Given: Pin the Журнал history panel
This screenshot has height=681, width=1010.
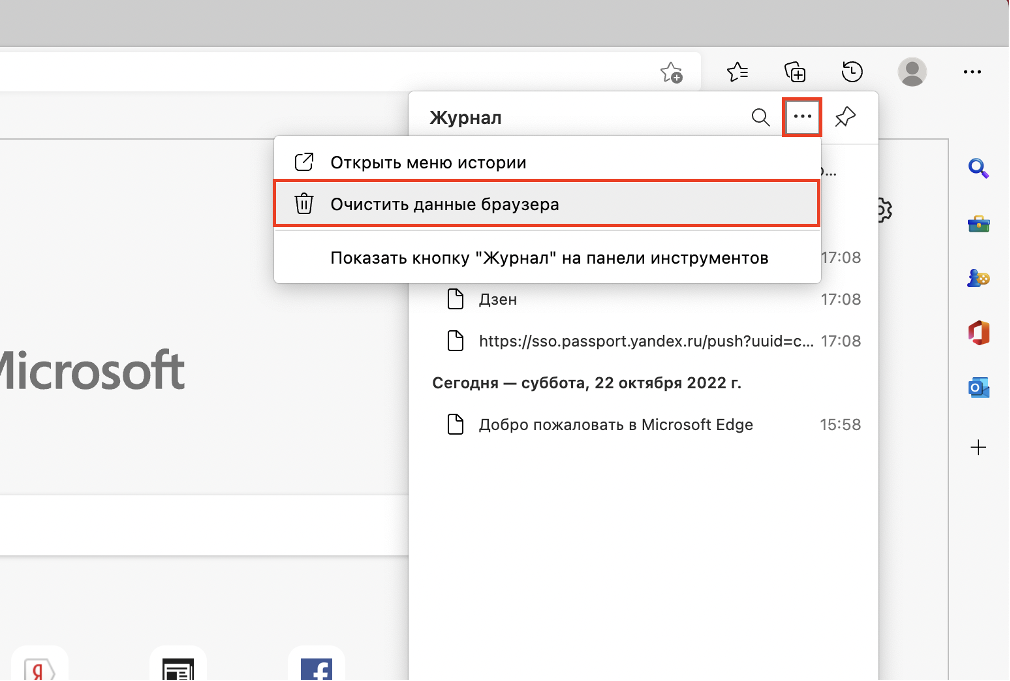Looking at the screenshot, I should pos(845,118).
